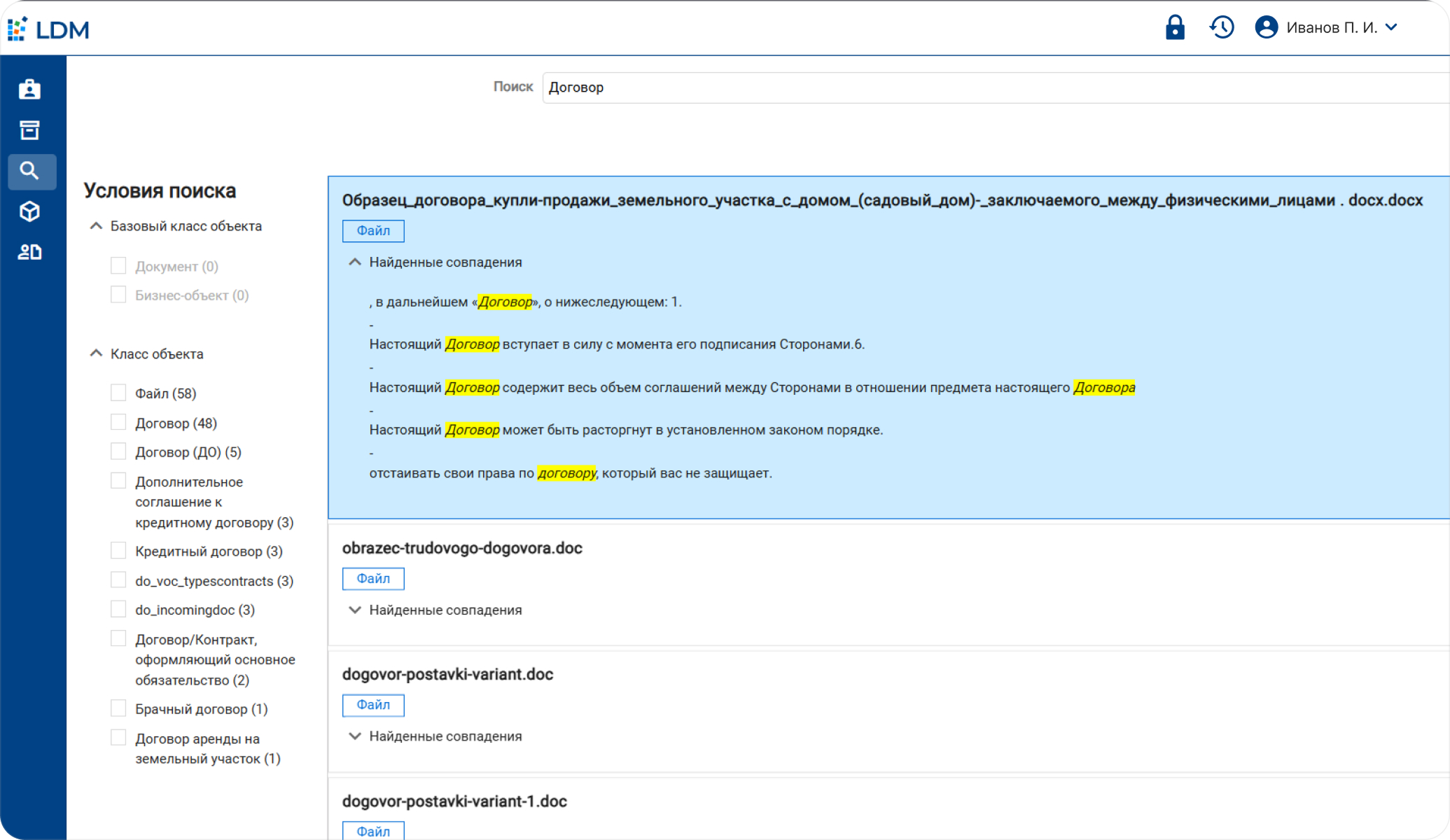
Task: Click the lock icon in the top bar
Action: click(x=1175, y=27)
